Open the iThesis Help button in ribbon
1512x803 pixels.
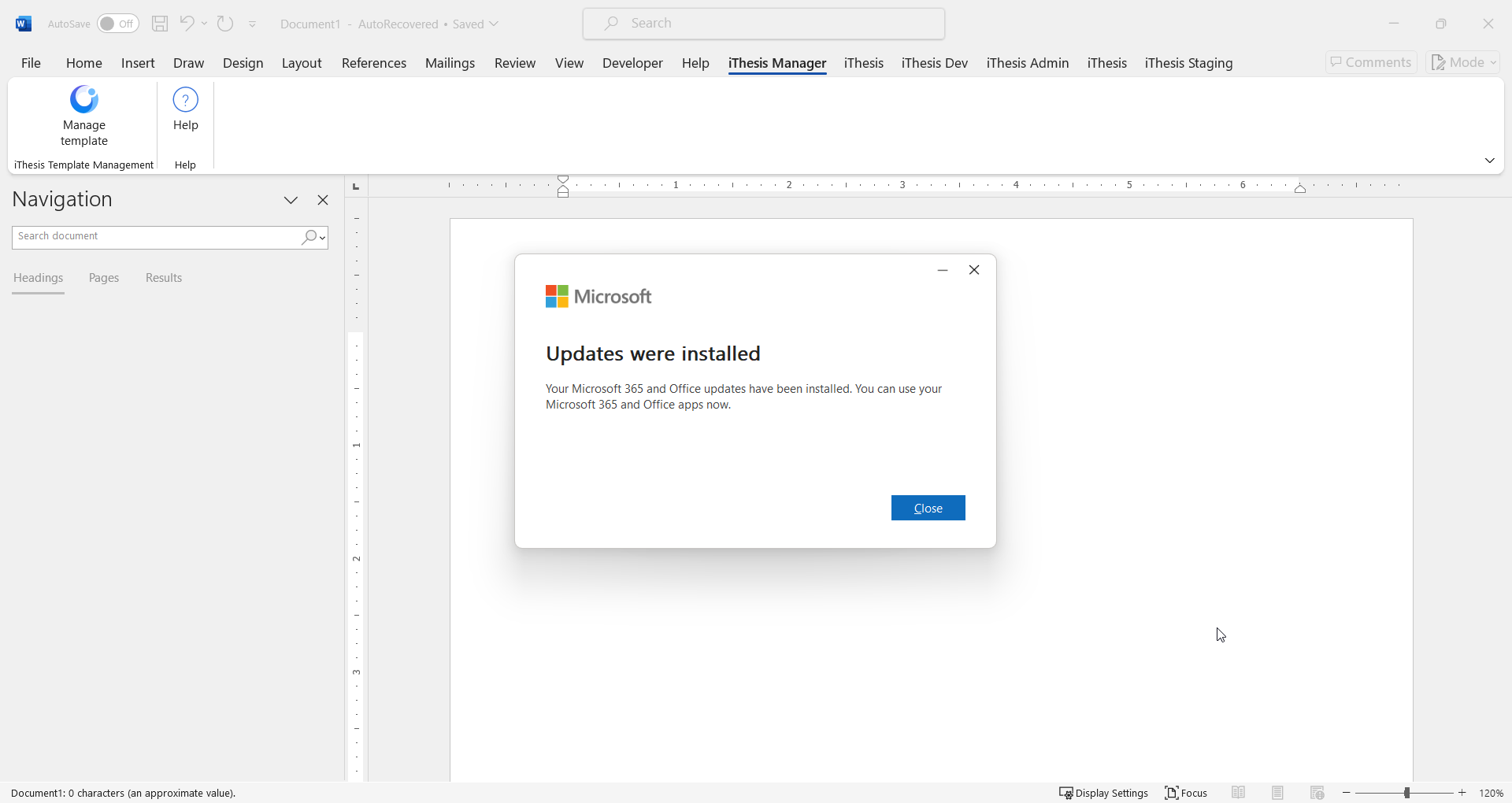point(185,109)
